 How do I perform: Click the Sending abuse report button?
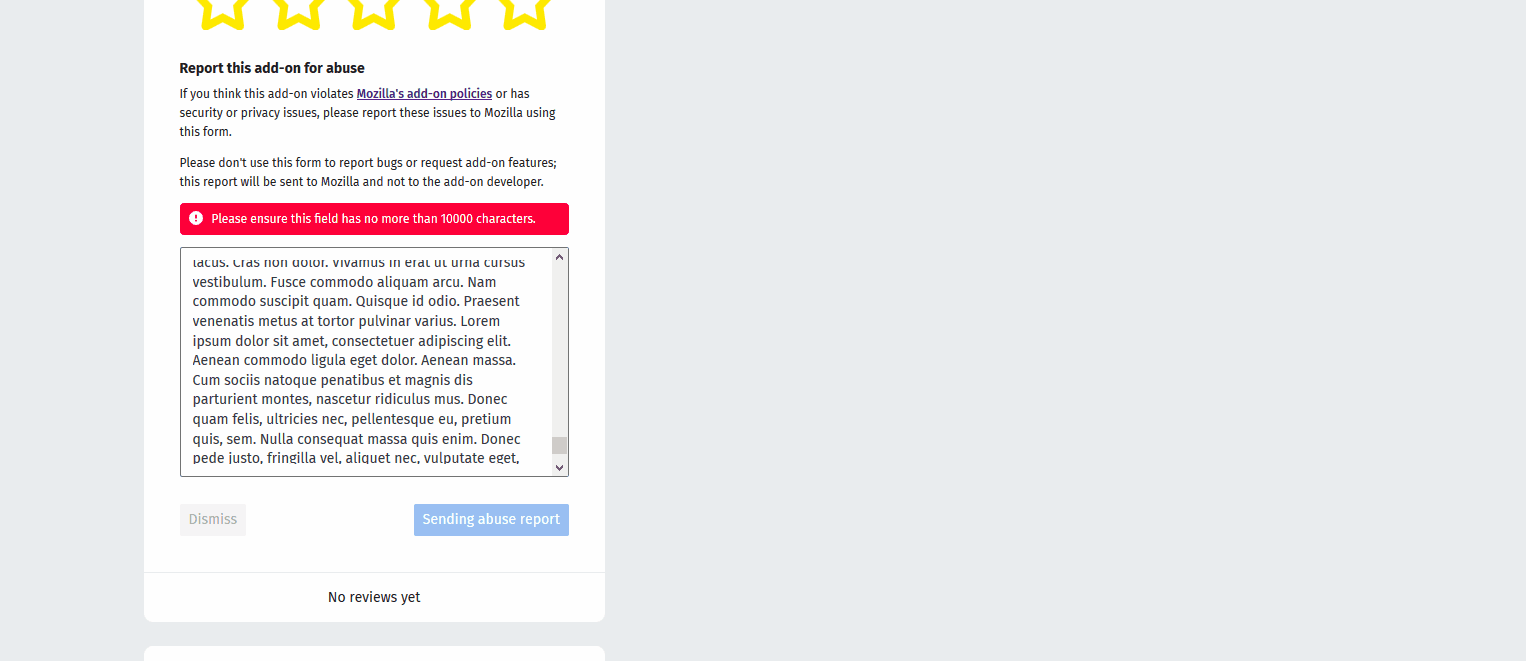coord(491,520)
